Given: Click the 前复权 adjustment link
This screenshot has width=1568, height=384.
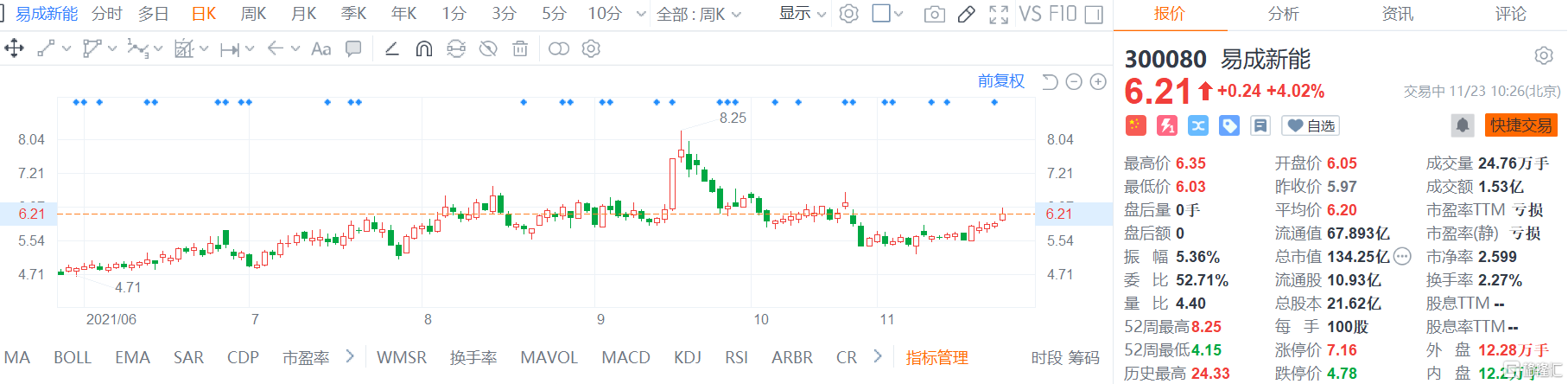Looking at the screenshot, I should (x=1001, y=81).
